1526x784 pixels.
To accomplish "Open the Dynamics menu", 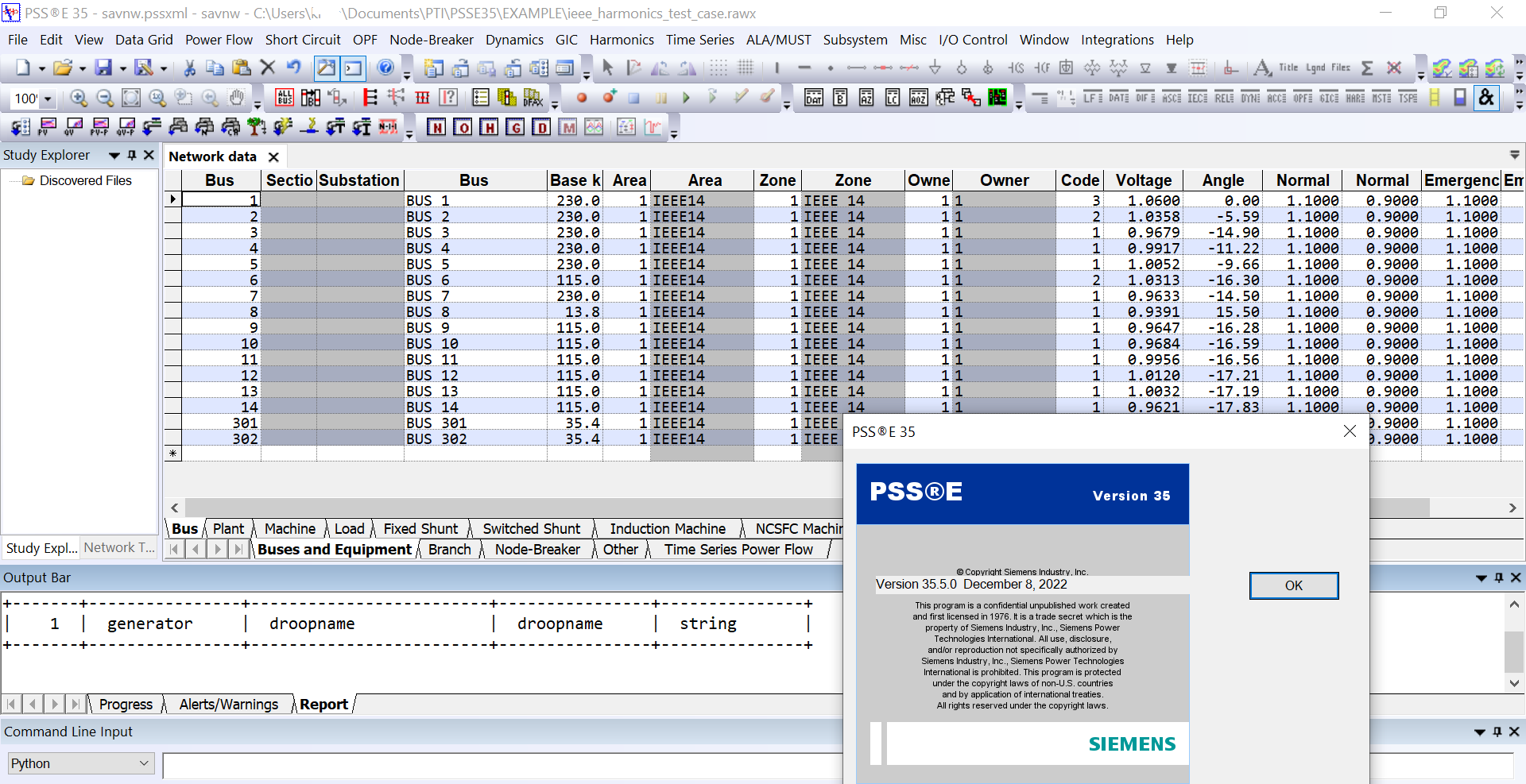I will point(514,40).
